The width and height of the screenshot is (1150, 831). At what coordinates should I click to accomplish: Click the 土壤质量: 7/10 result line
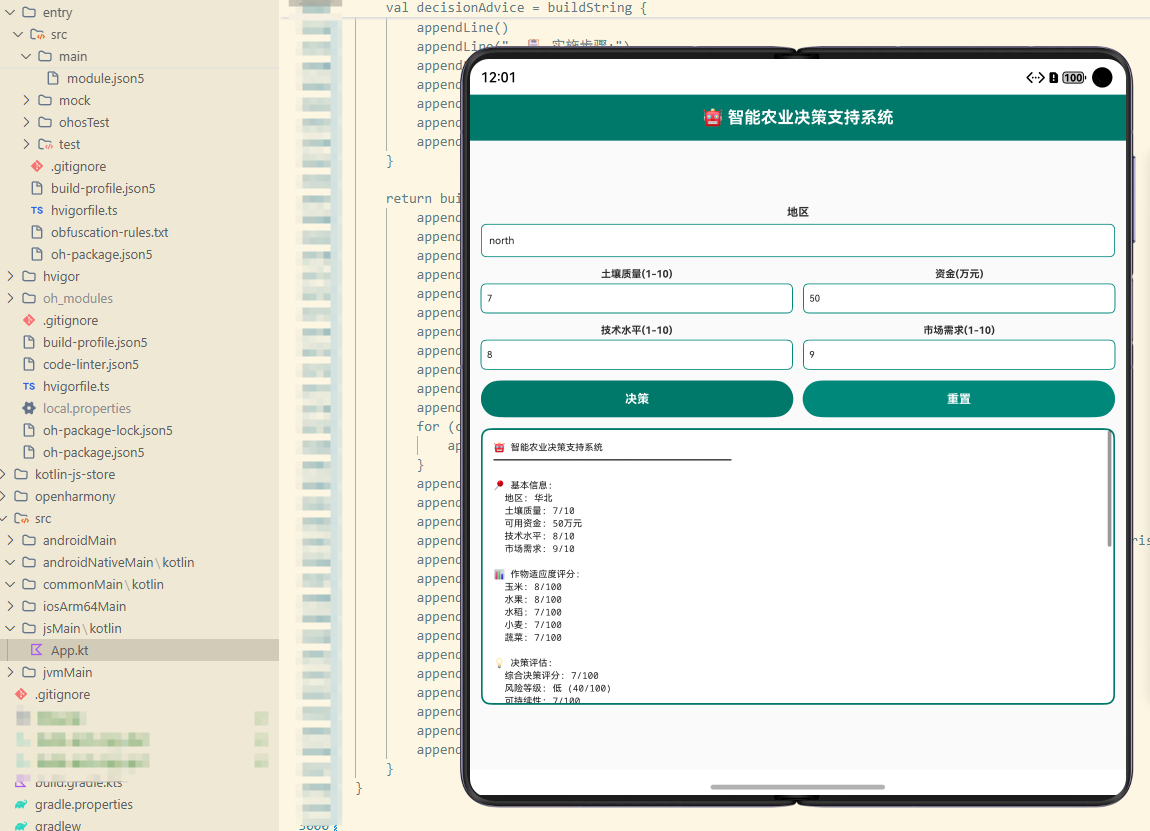(x=539, y=510)
